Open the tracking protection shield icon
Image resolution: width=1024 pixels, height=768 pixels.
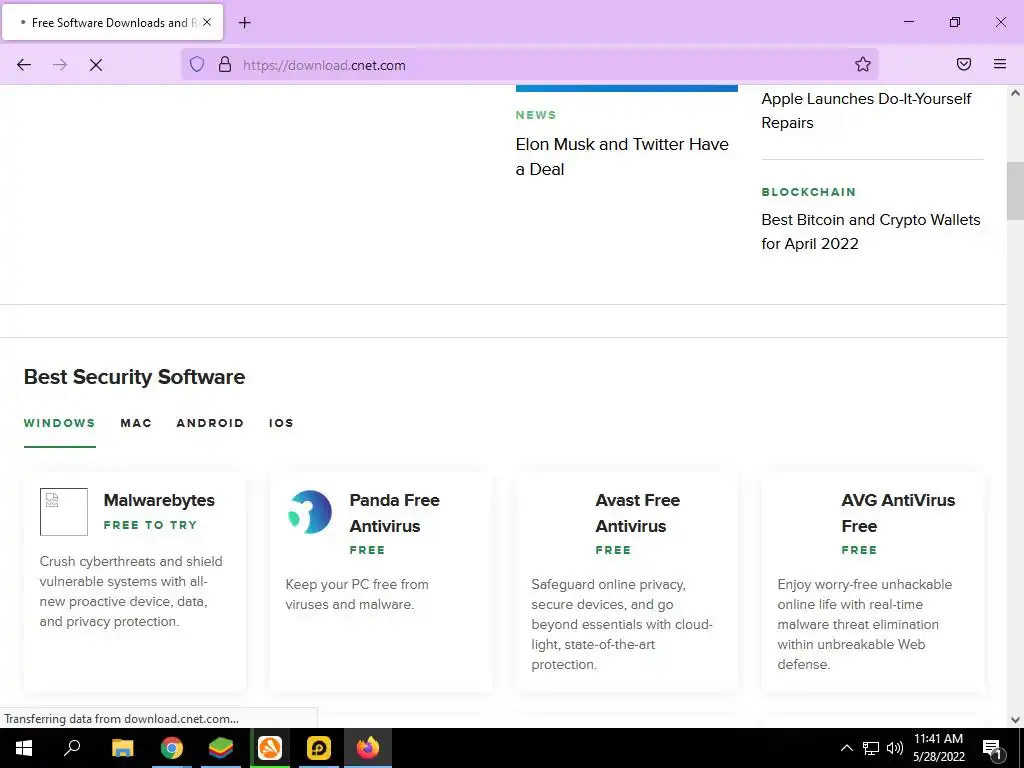197,64
